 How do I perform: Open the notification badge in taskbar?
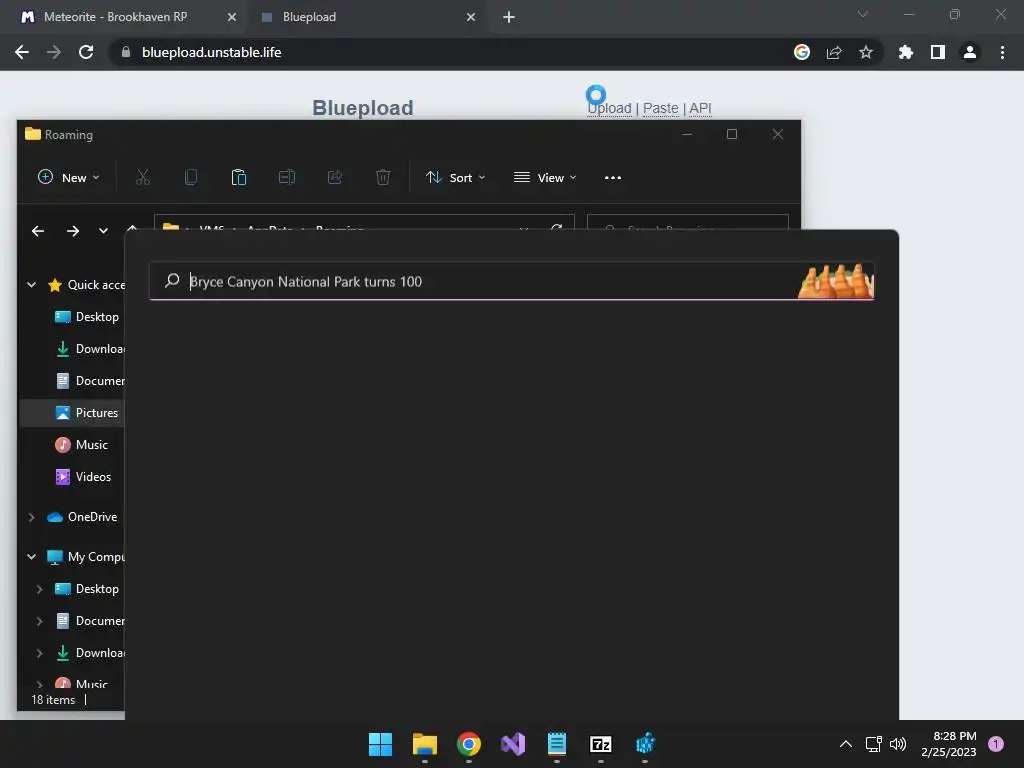(x=995, y=744)
